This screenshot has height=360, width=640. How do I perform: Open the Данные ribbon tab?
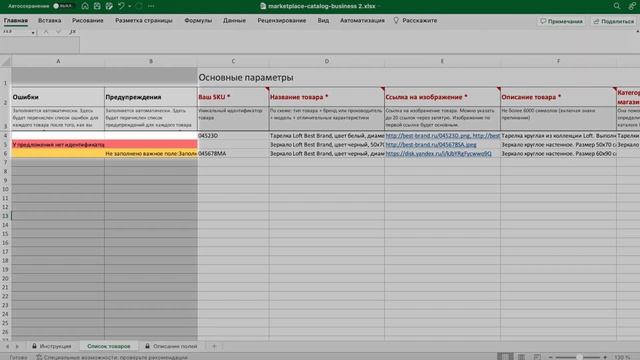(x=234, y=20)
